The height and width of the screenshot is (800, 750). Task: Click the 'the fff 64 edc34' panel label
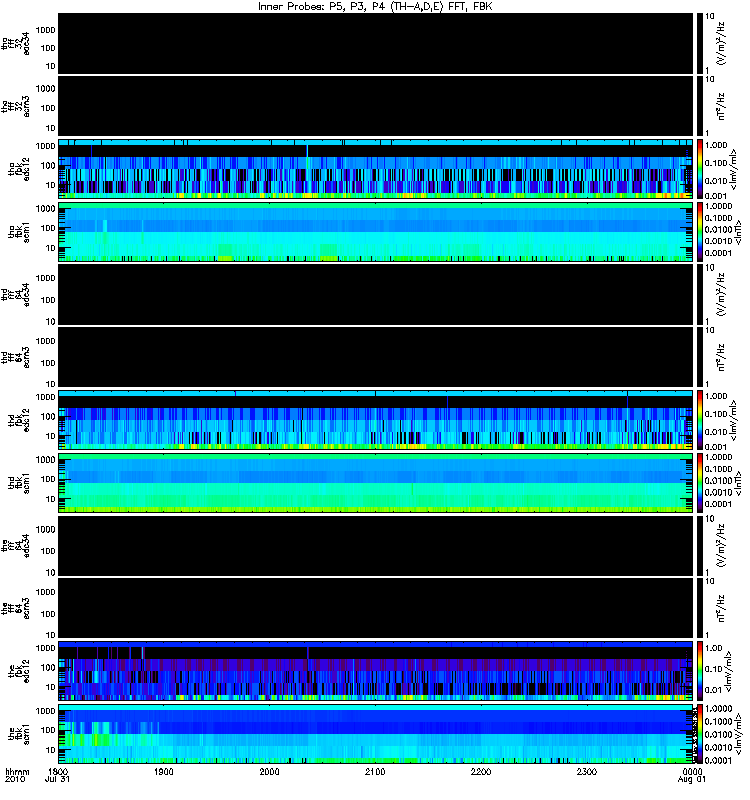[16, 545]
